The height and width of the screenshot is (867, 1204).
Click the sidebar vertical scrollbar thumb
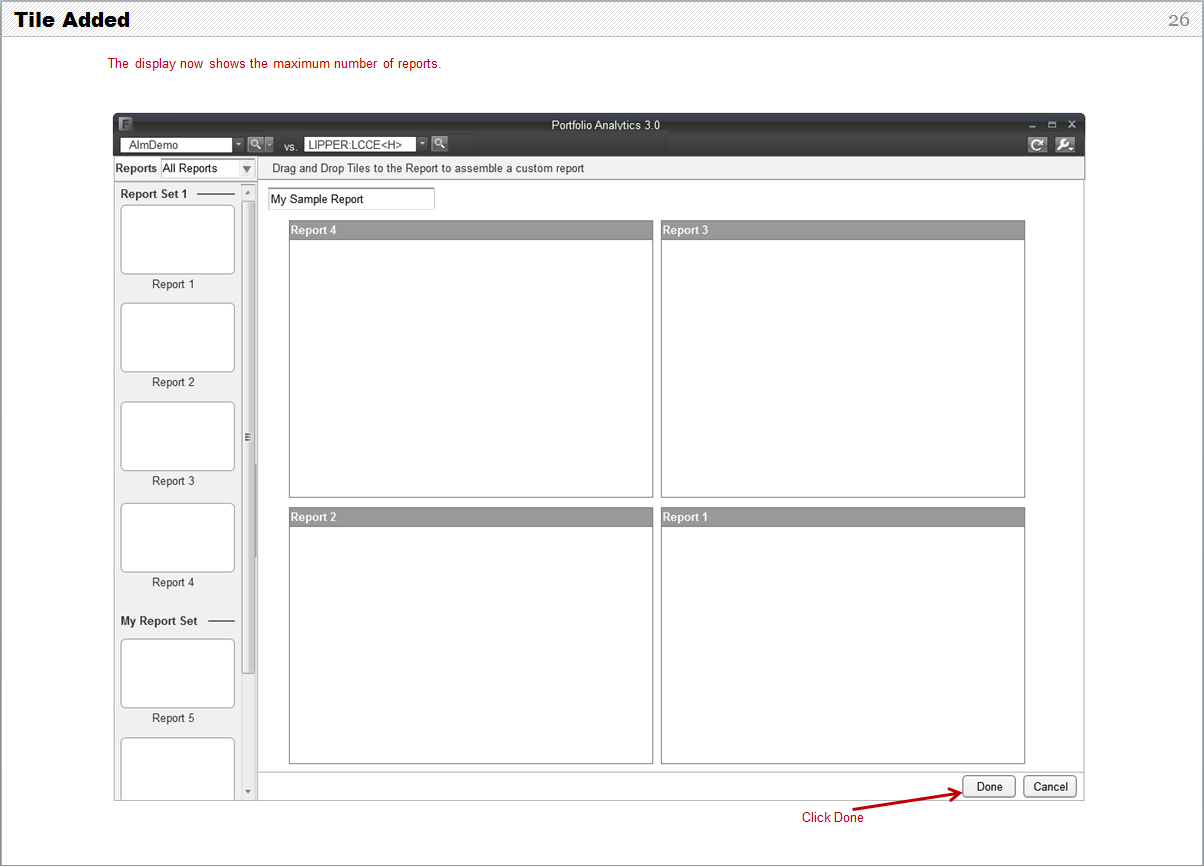pos(248,437)
